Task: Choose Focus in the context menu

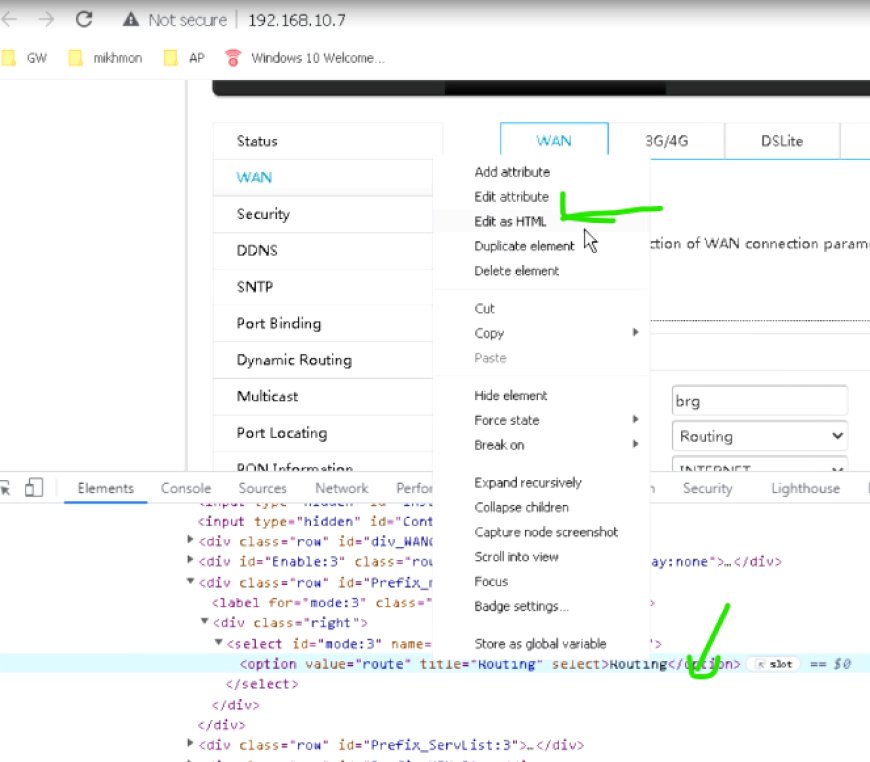Action: (541, 581)
